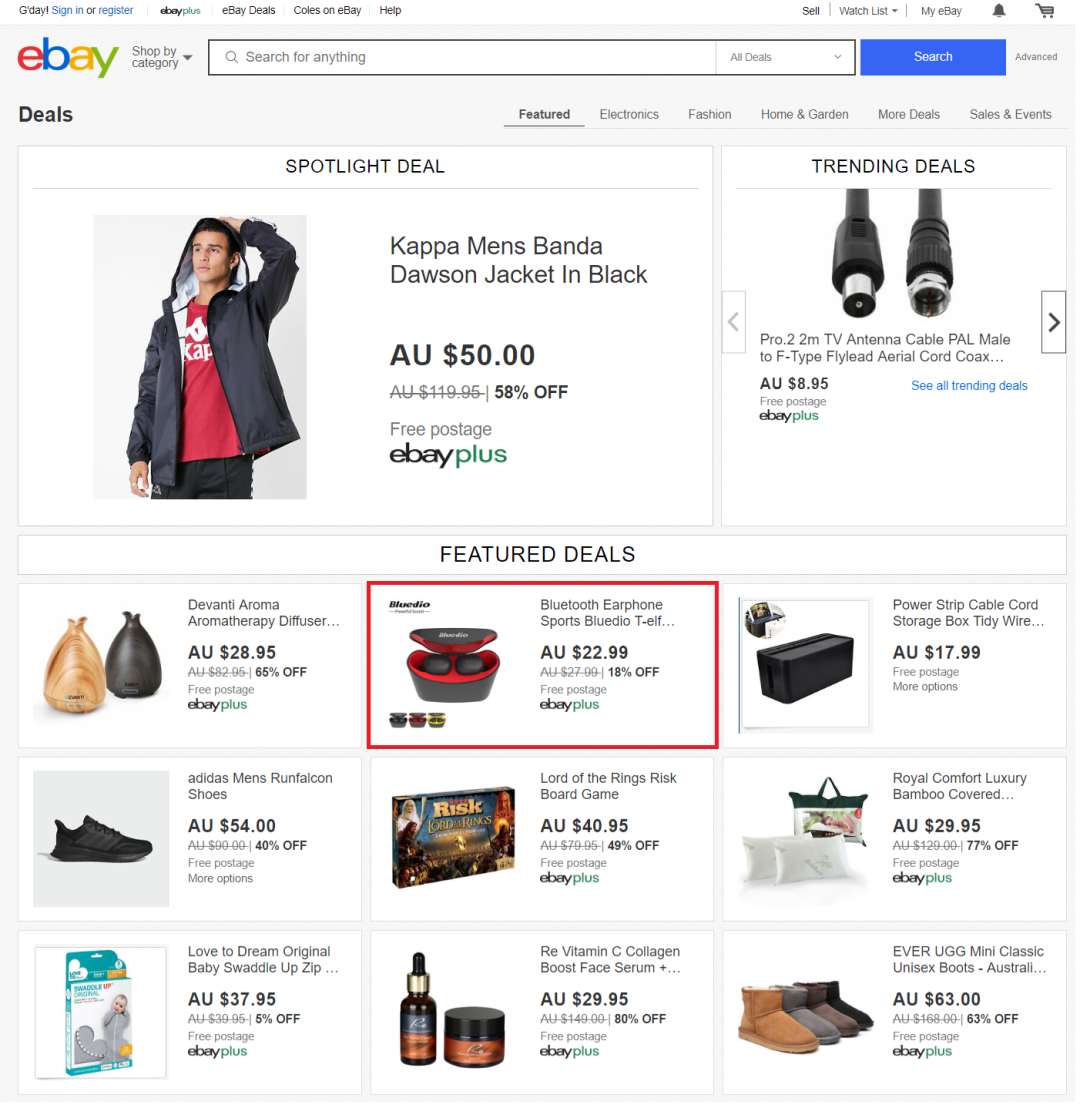Open the See all trending deals link
This screenshot has width=1080, height=1105.
(x=969, y=385)
